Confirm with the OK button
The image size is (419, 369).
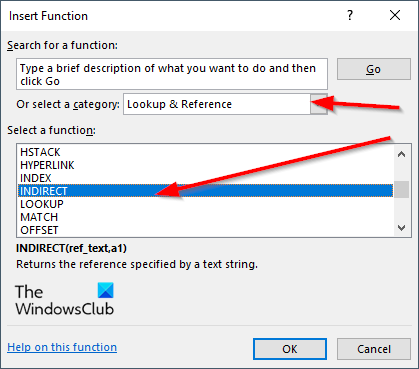290,349
